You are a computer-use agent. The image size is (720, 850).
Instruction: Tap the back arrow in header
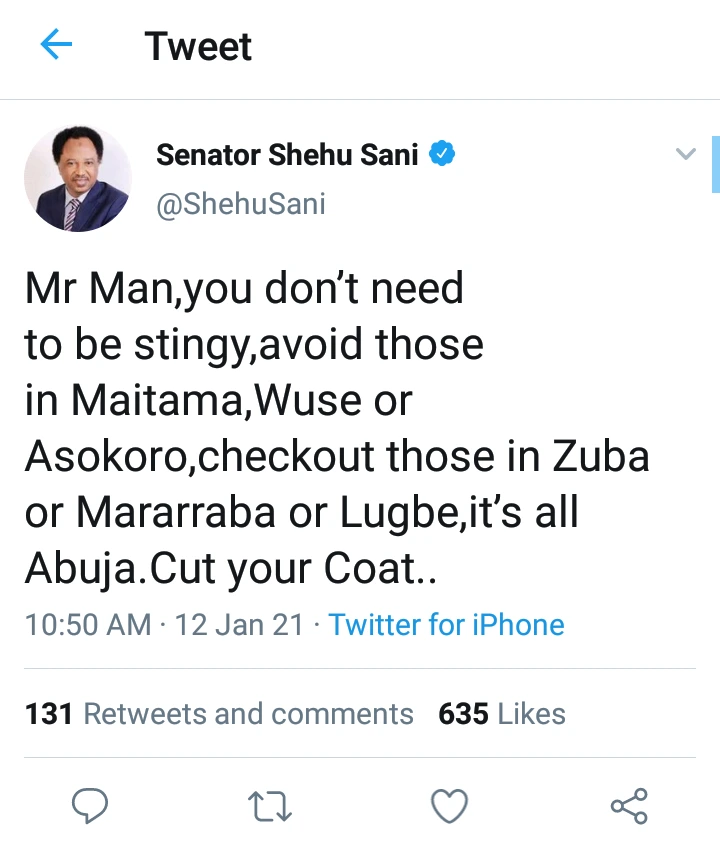pyautogui.click(x=57, y=46)
